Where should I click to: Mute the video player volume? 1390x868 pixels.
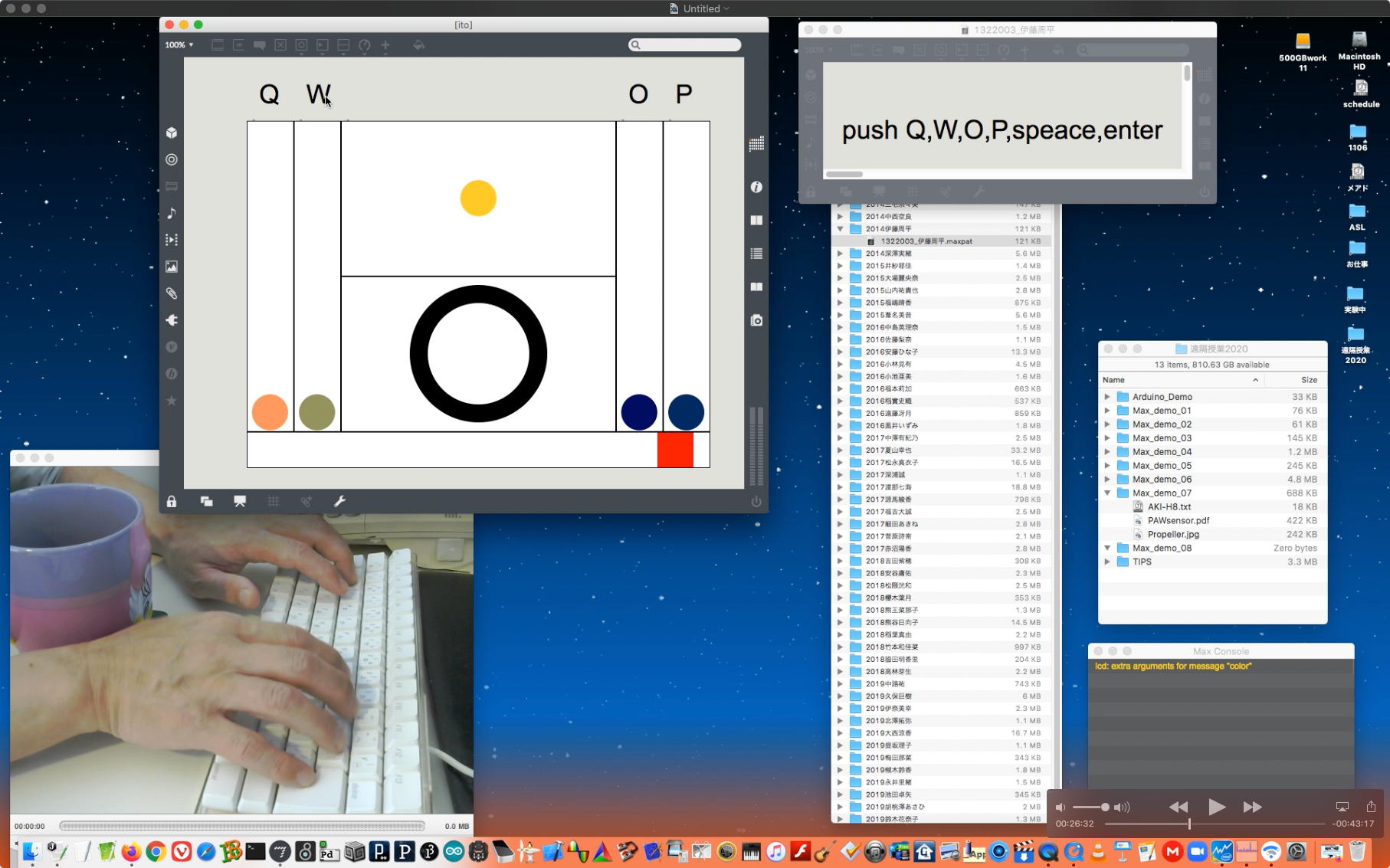click(1061, 807)
